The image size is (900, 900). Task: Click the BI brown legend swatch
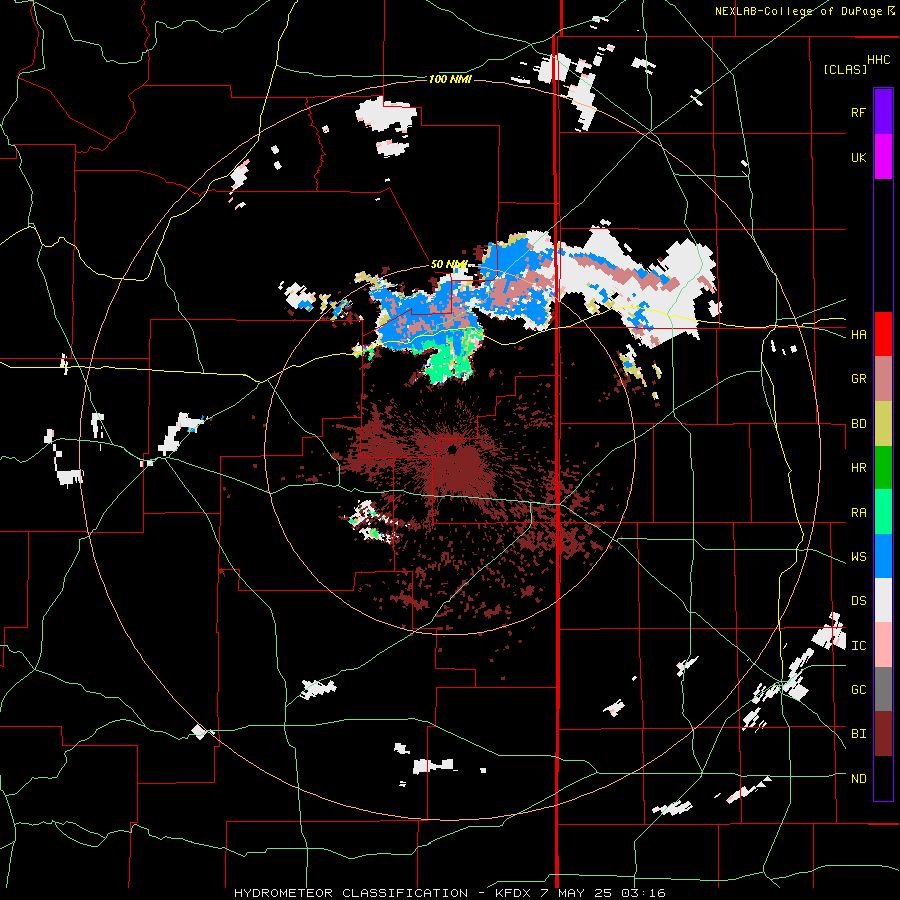(883, 734)
